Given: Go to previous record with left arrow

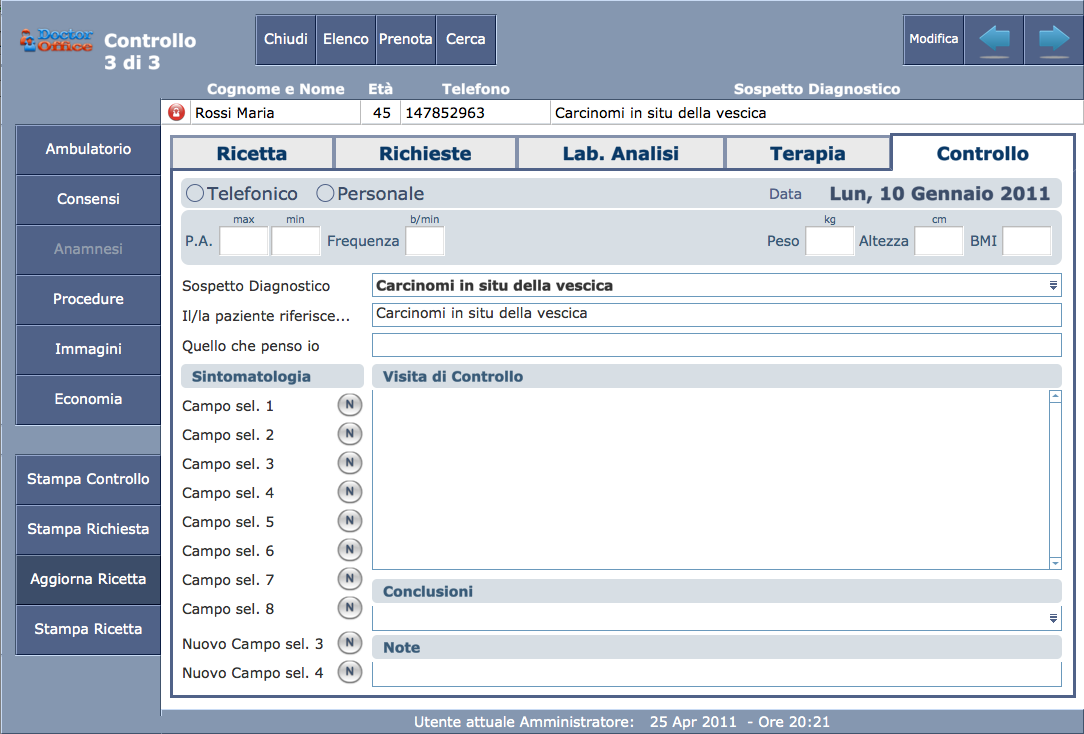Looking at the screenshot, I should (x=994, y=40).
